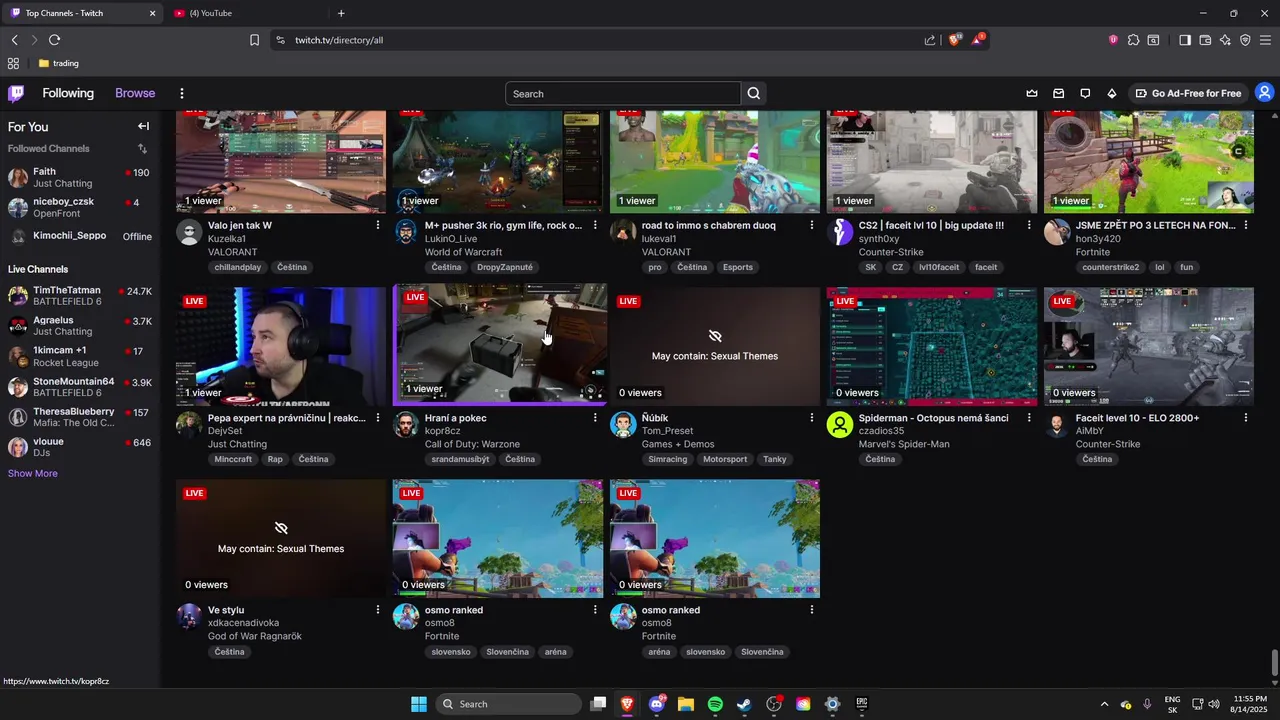Click the Twitch logo home icon
Viewport: 1280px width, 720px height.
16,93
